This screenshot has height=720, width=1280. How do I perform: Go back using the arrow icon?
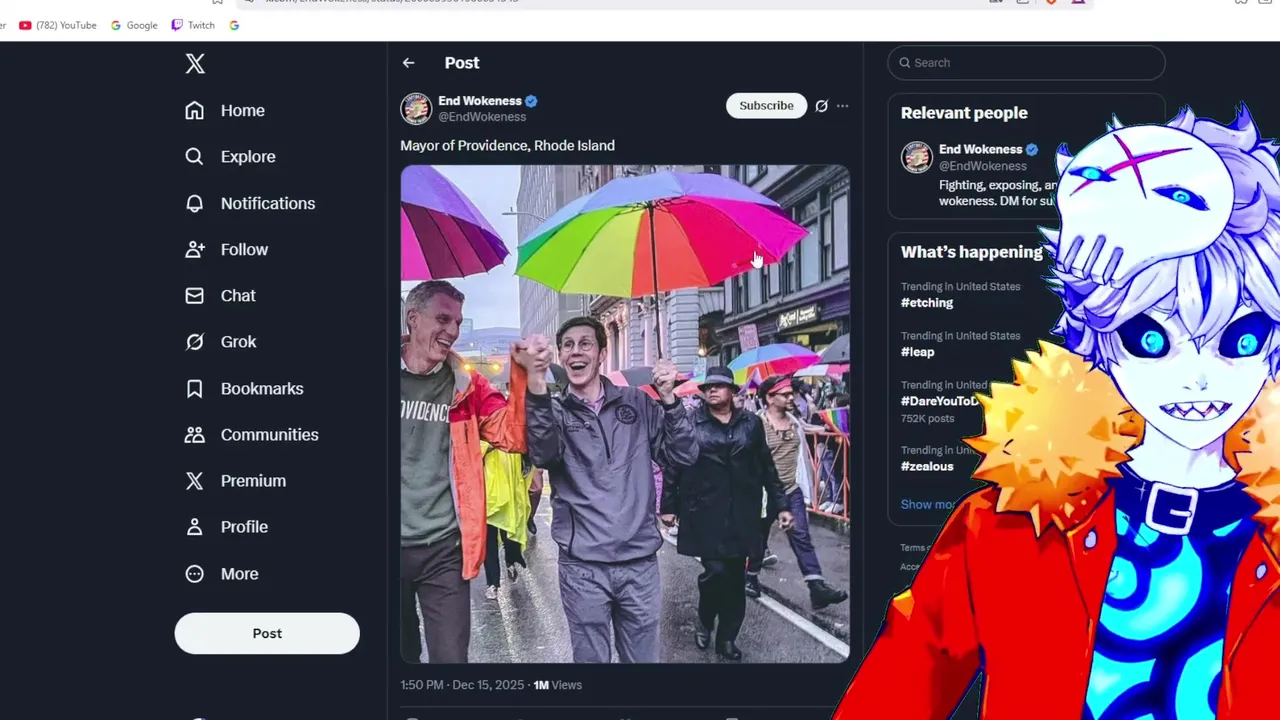408,63
